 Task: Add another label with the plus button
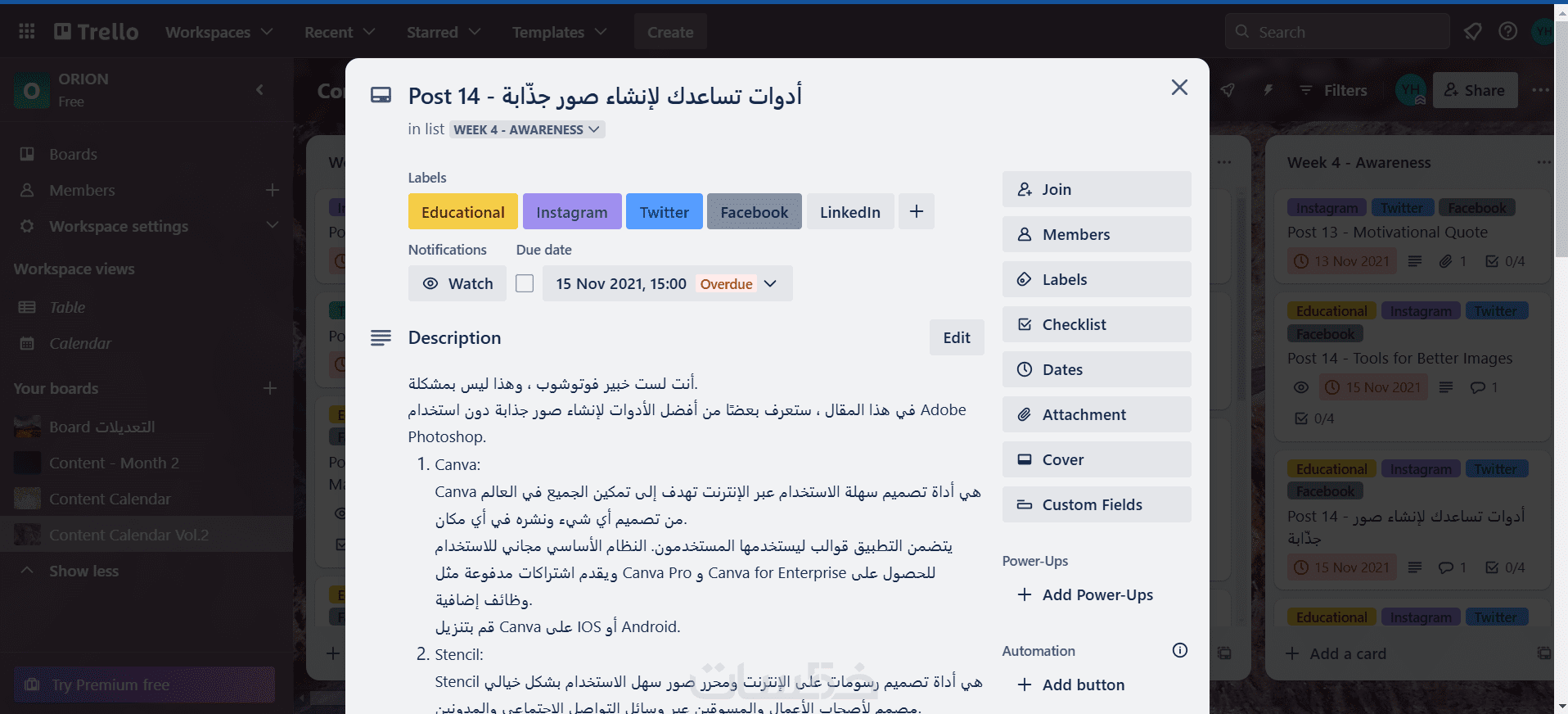(917, 211)
